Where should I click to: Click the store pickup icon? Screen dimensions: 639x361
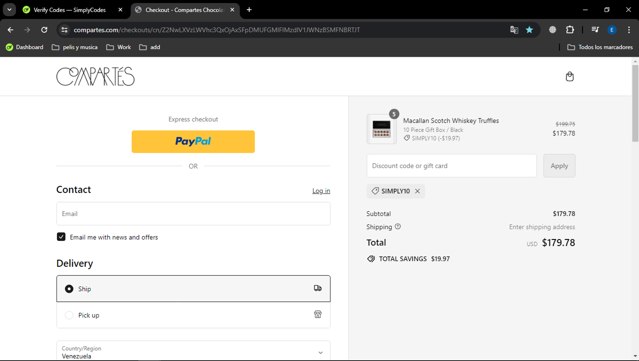pyautogui.click(x=318, y=314)
